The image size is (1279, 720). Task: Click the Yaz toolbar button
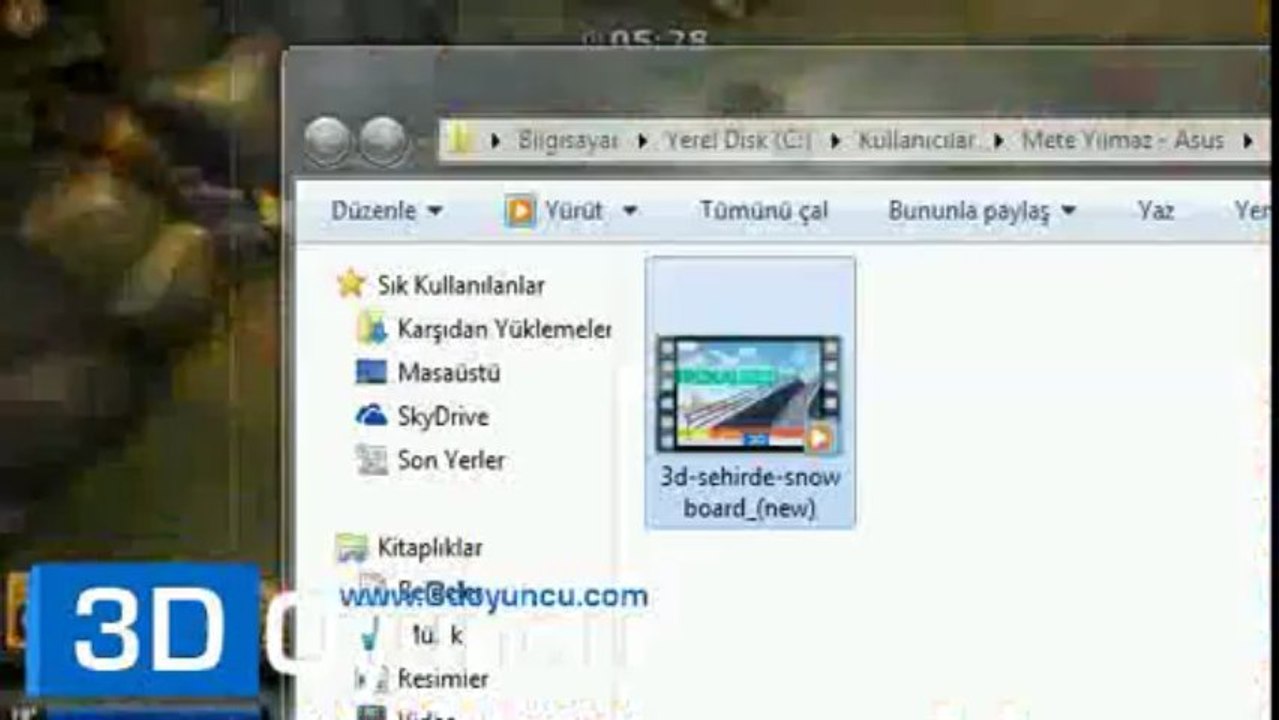pyautogui.click(x=1155, y=211)
